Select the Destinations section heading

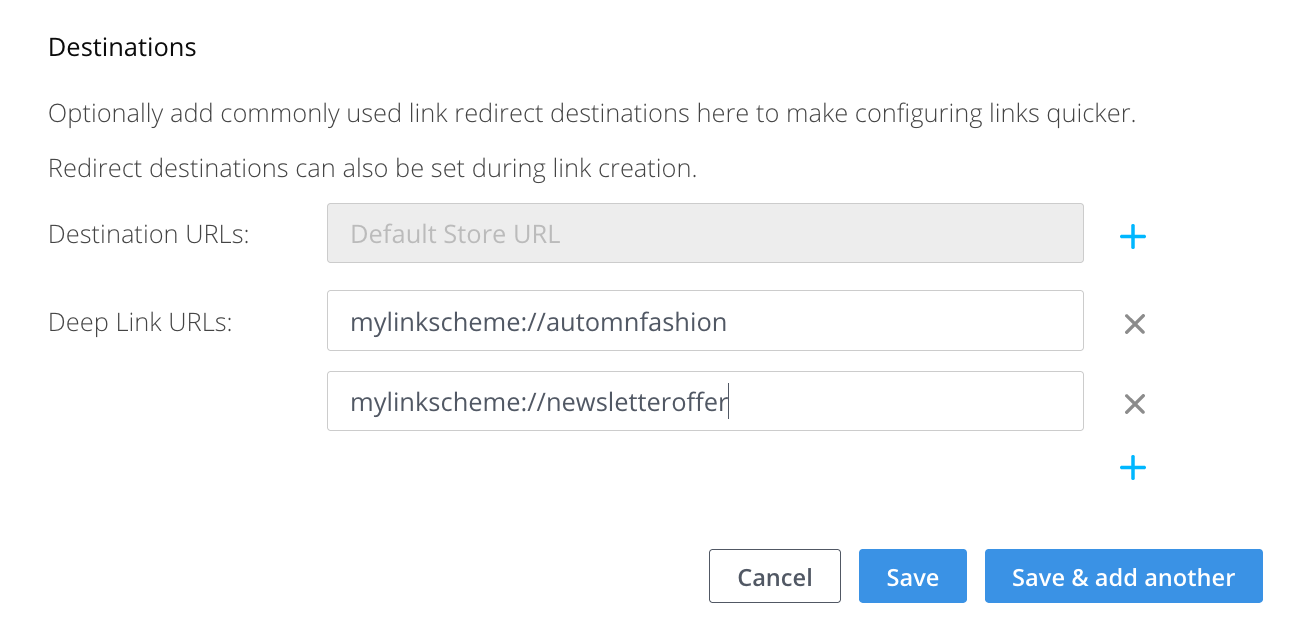pyautogui.click(x=122, y=47)
